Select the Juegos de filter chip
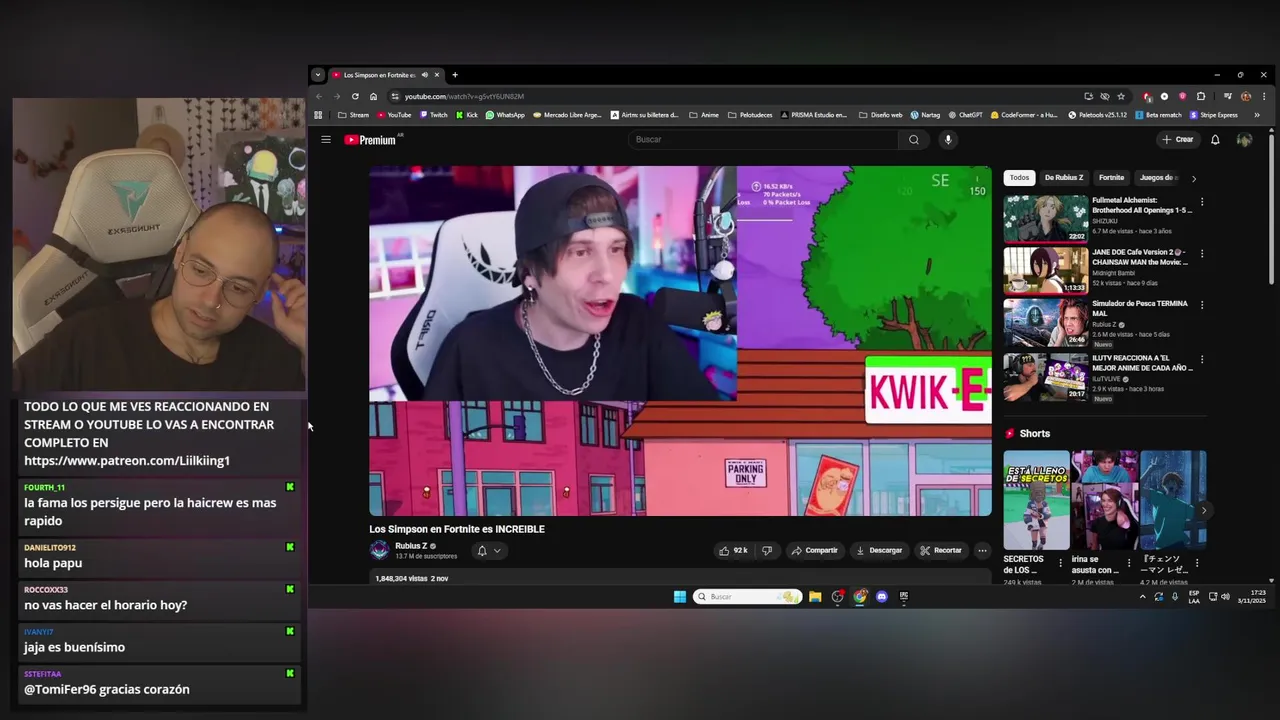 pos(1157,178)
